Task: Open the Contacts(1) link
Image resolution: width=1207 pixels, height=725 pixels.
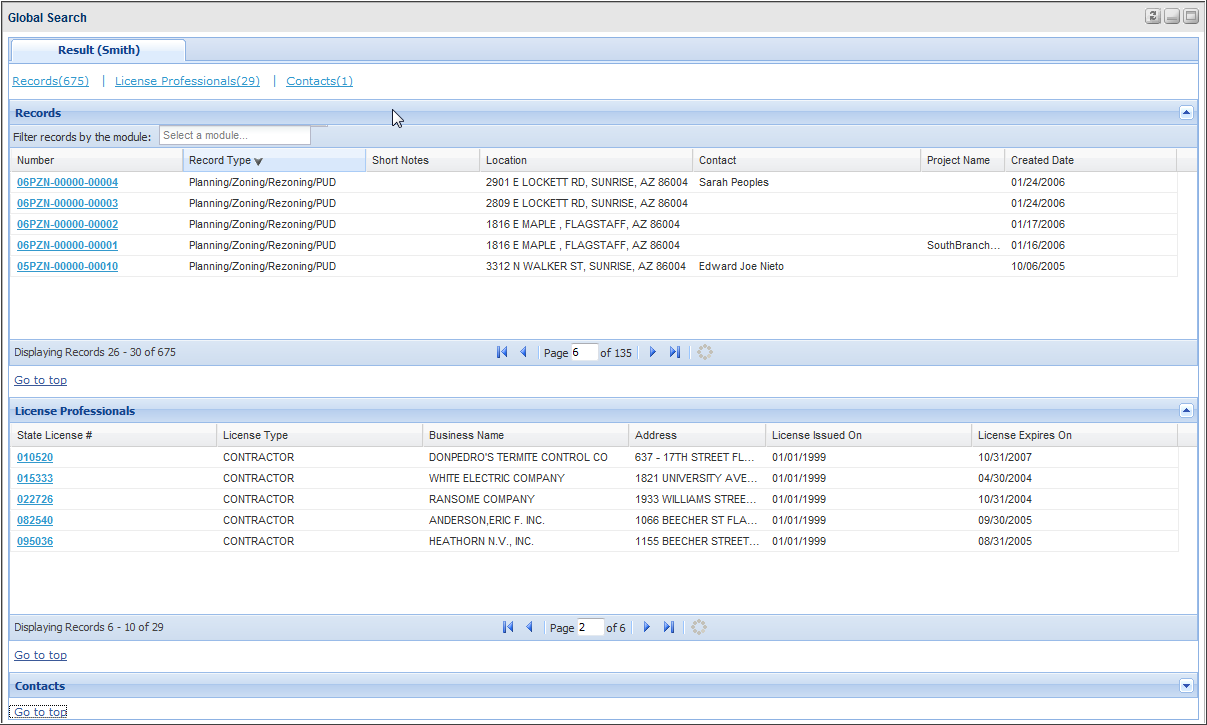Action: 319,81
